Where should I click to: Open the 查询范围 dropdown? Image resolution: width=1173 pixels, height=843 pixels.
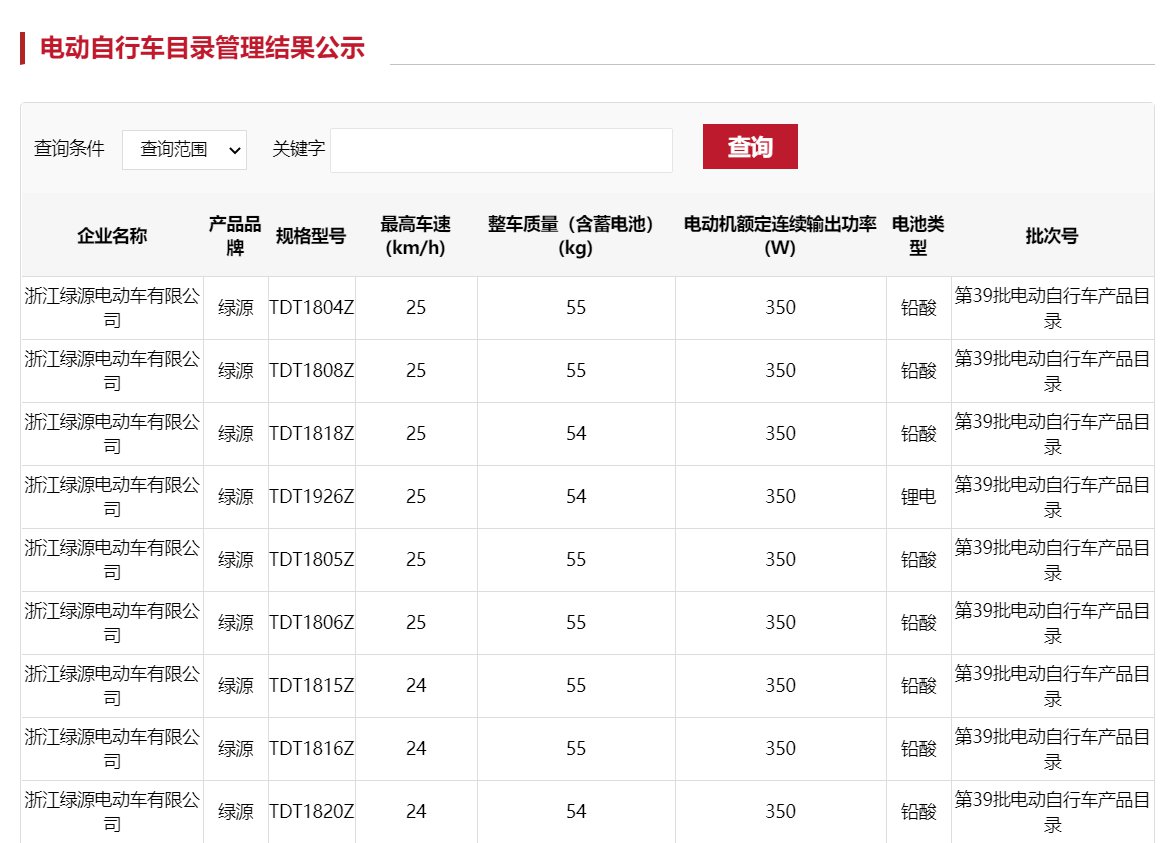click(184, 149)
